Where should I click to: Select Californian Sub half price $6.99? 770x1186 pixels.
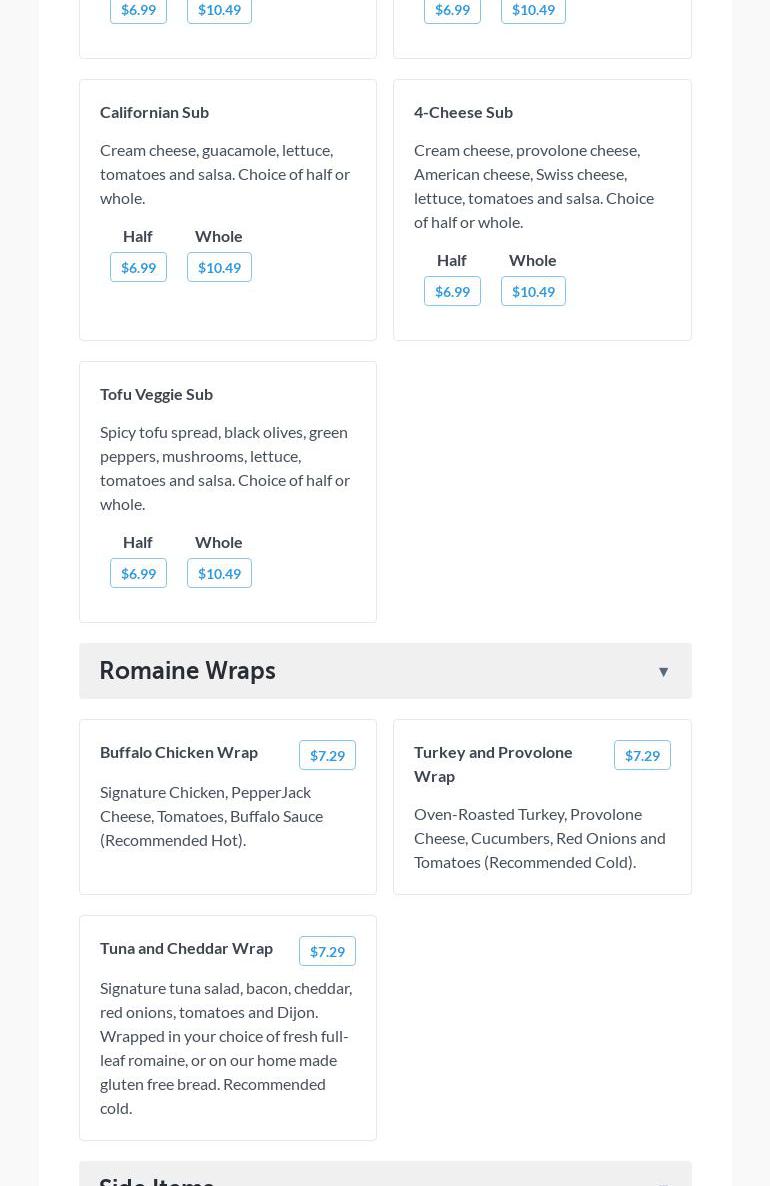[138, 267]
